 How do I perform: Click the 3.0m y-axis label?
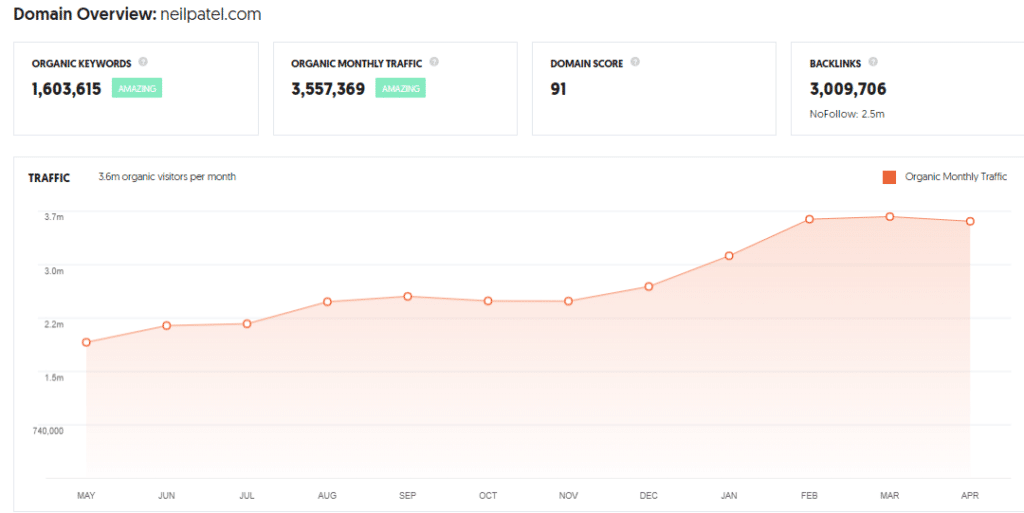point(55,270)
